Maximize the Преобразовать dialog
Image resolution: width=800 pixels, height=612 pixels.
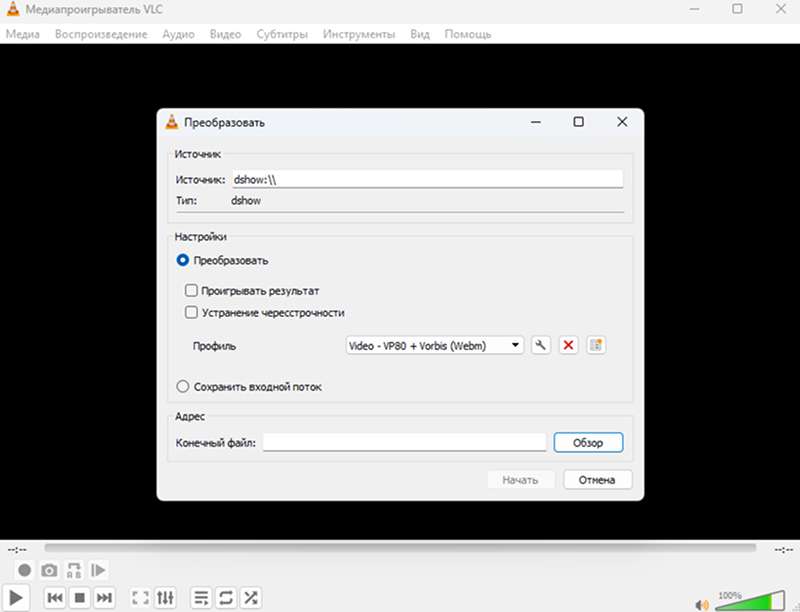tap(579, 122)
